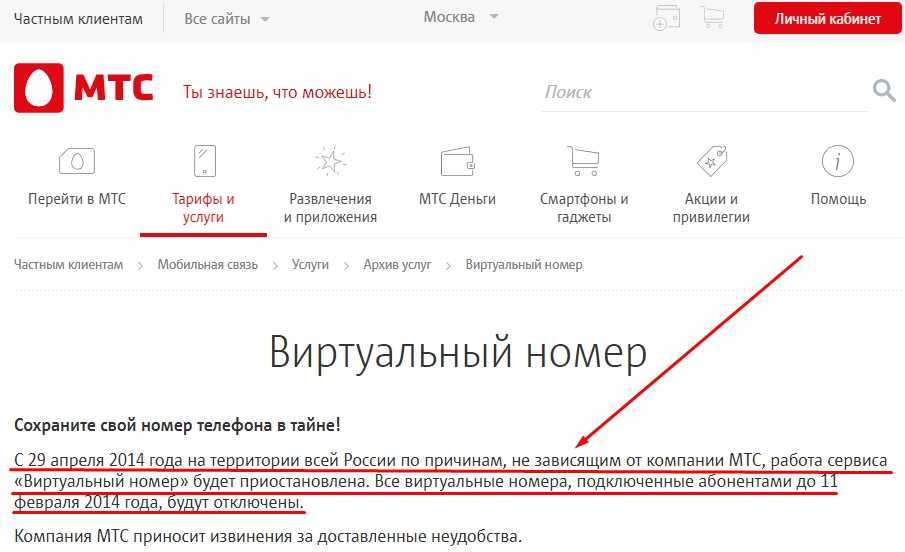Open Развлечения и приложения menu item
This screenshot has width=905, height=552.
[330, 208]
